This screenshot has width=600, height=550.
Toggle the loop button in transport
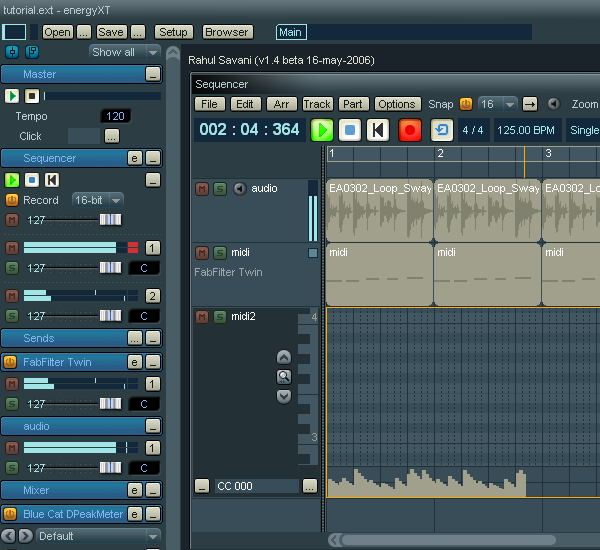(442, 130)
